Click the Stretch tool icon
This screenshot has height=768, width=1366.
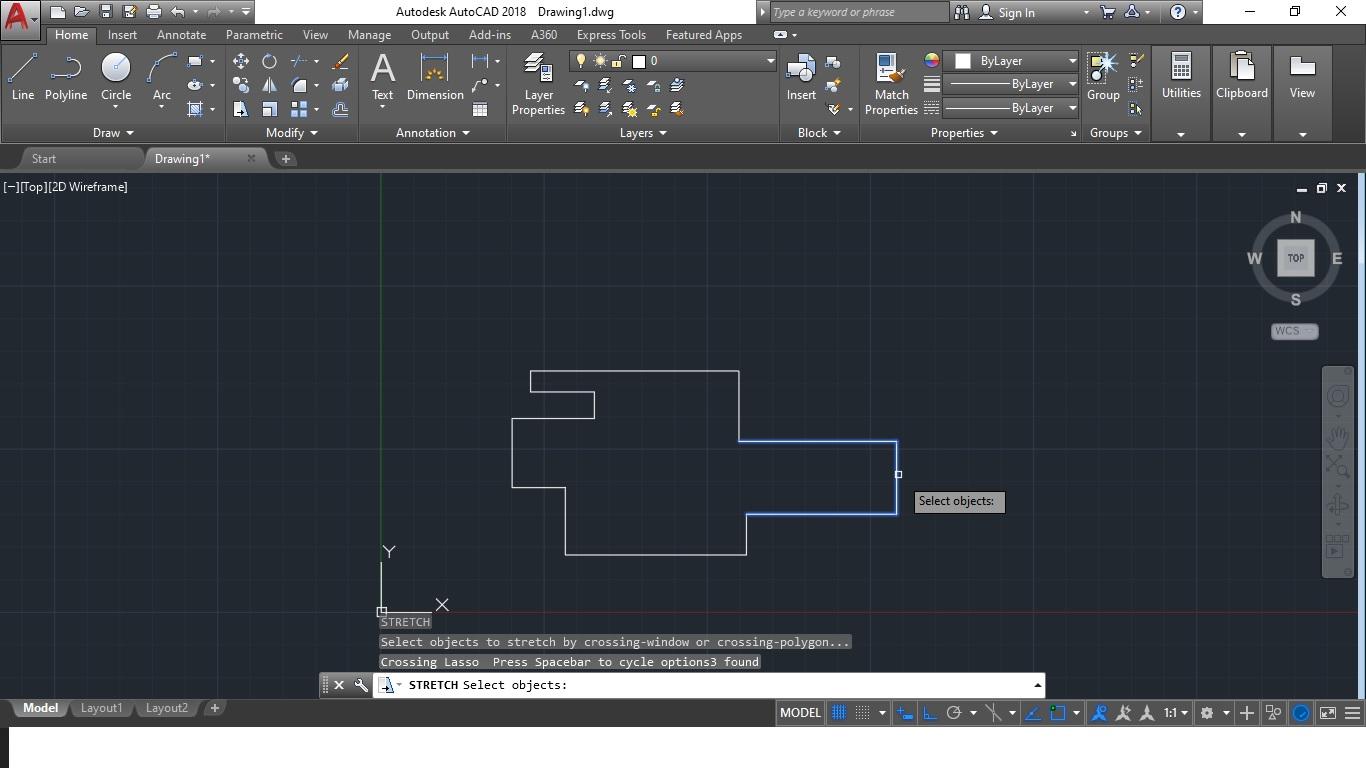(241, 109)
